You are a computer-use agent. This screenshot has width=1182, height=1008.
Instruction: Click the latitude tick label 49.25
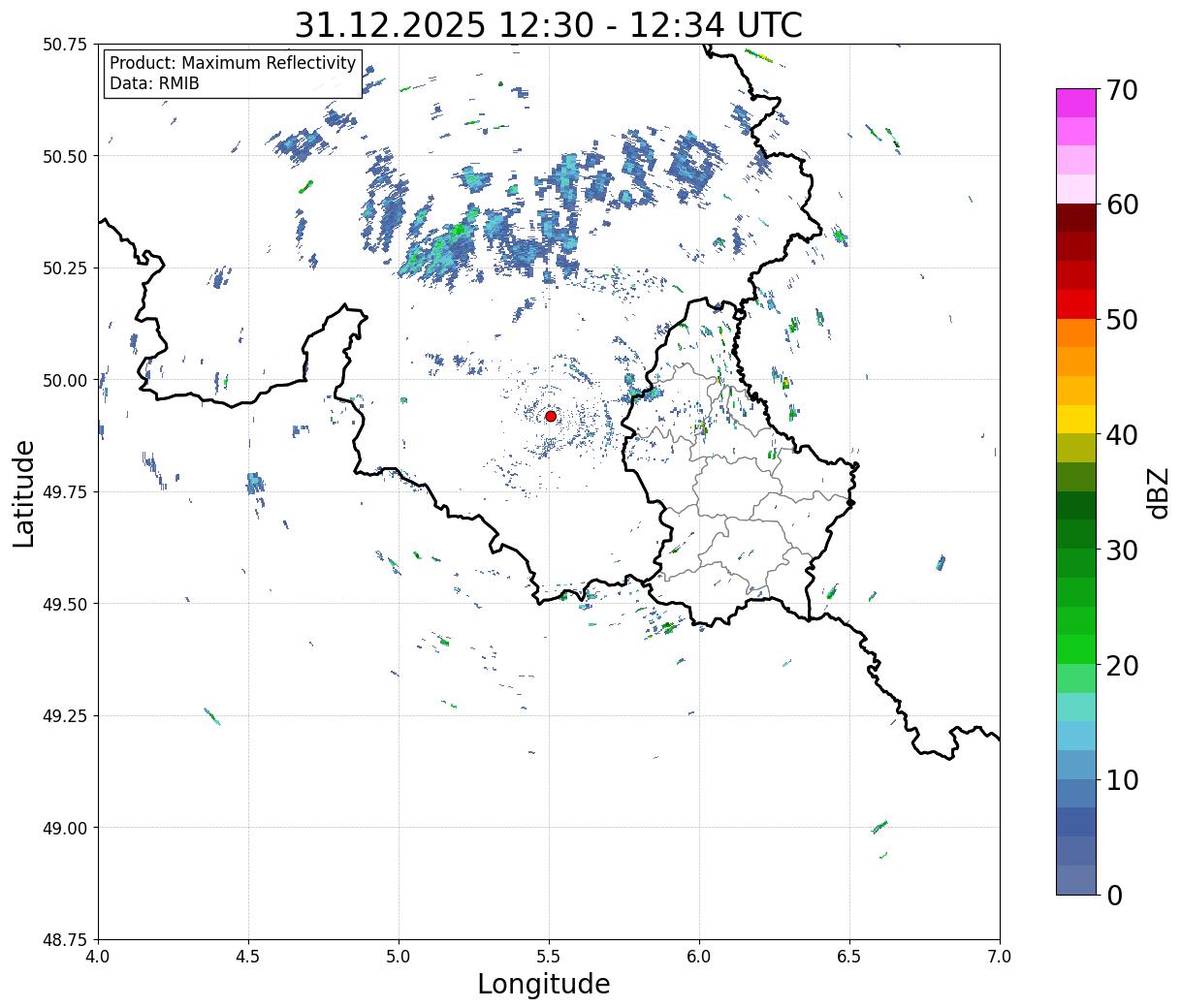pos(65,716)
